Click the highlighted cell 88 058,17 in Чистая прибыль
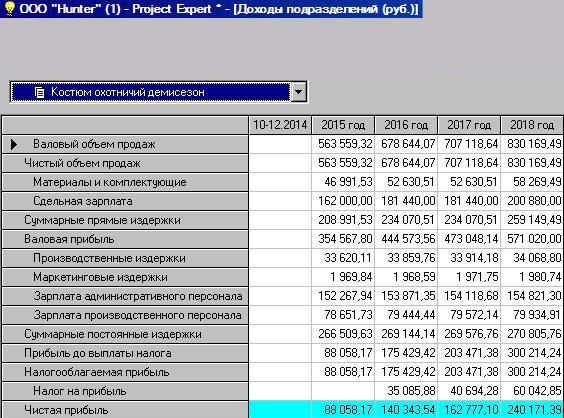Screen dimensions: 564x418 pyautogui.click(x=343, y=410)
